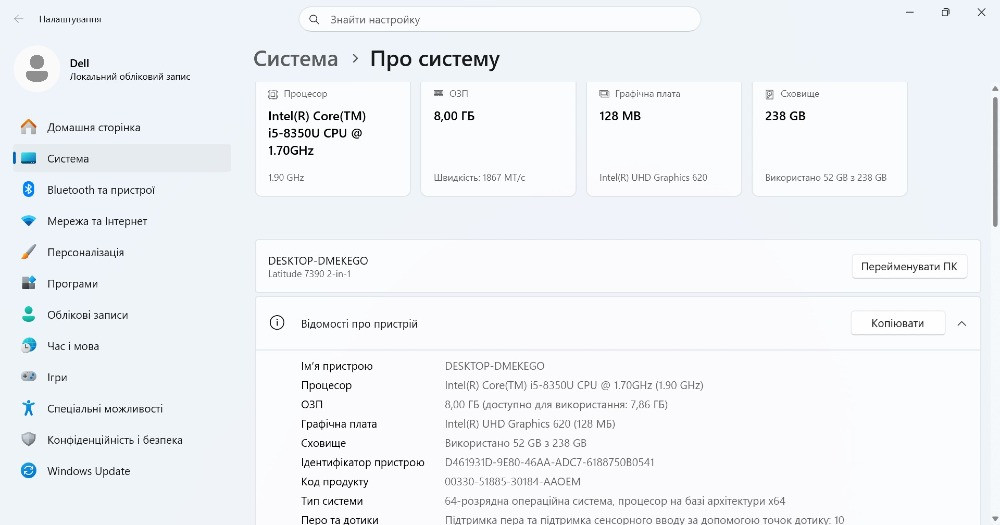Click the shield icon for Конфіденційність і безпека
This screenshot has height=525, width=1000.
(29, 440)
